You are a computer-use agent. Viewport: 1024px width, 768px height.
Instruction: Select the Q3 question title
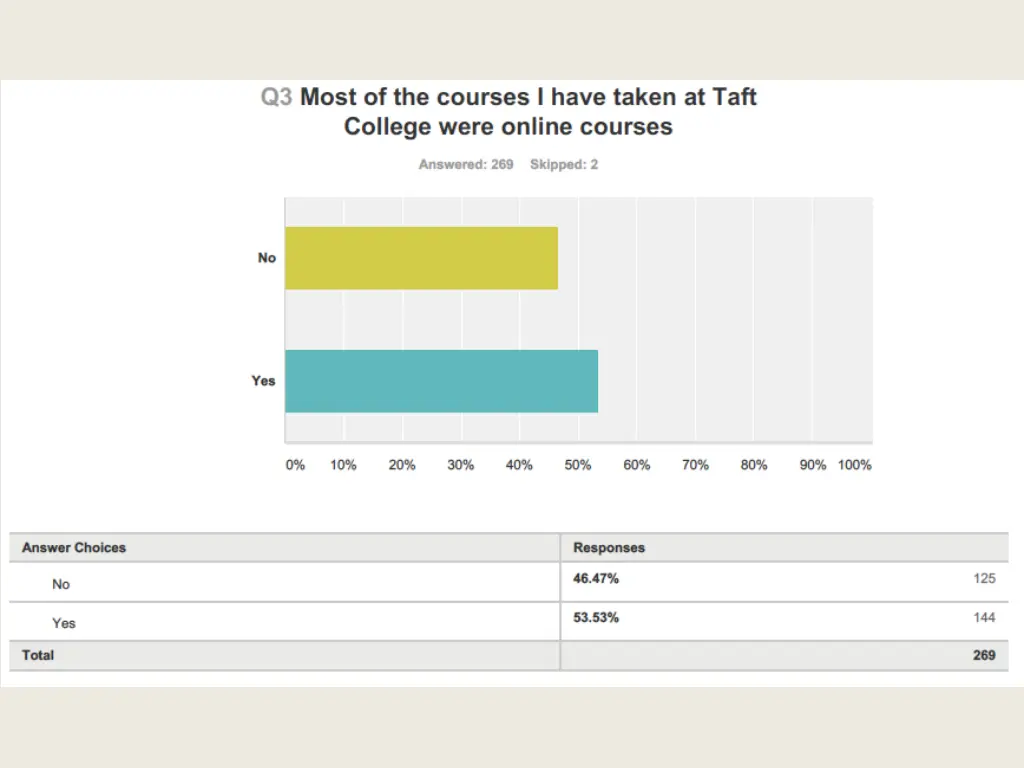508,112
